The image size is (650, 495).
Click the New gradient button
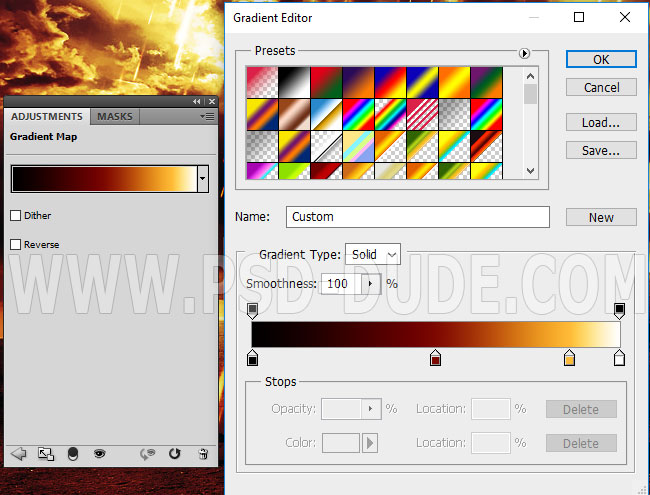[601, 217]
